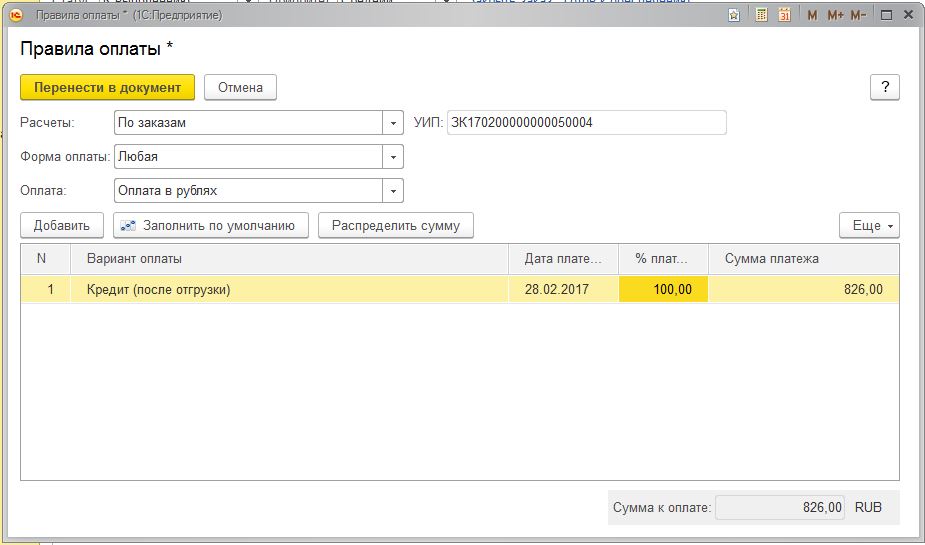Click the M+ memory add button
The width and height of the screenshot is (925, 545).
click(x=835, y=15)
